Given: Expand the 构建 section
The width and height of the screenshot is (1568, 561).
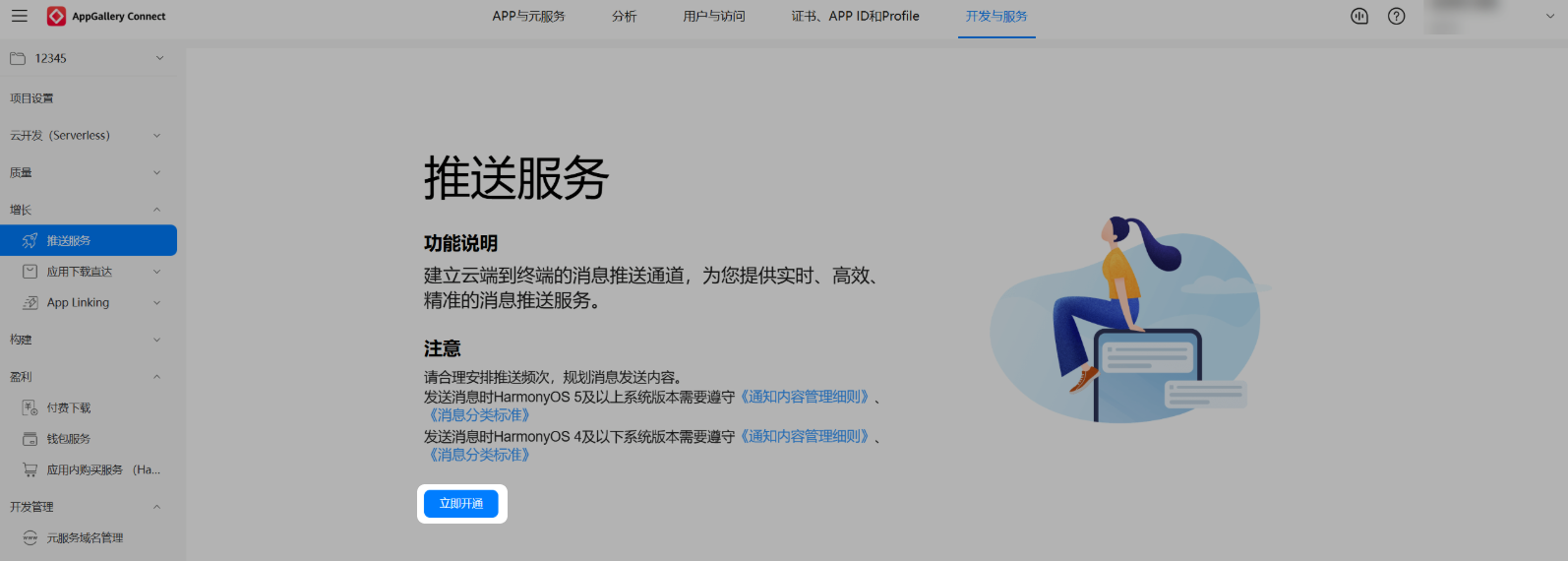Looking at the screenshot, I should pos(156,340).
